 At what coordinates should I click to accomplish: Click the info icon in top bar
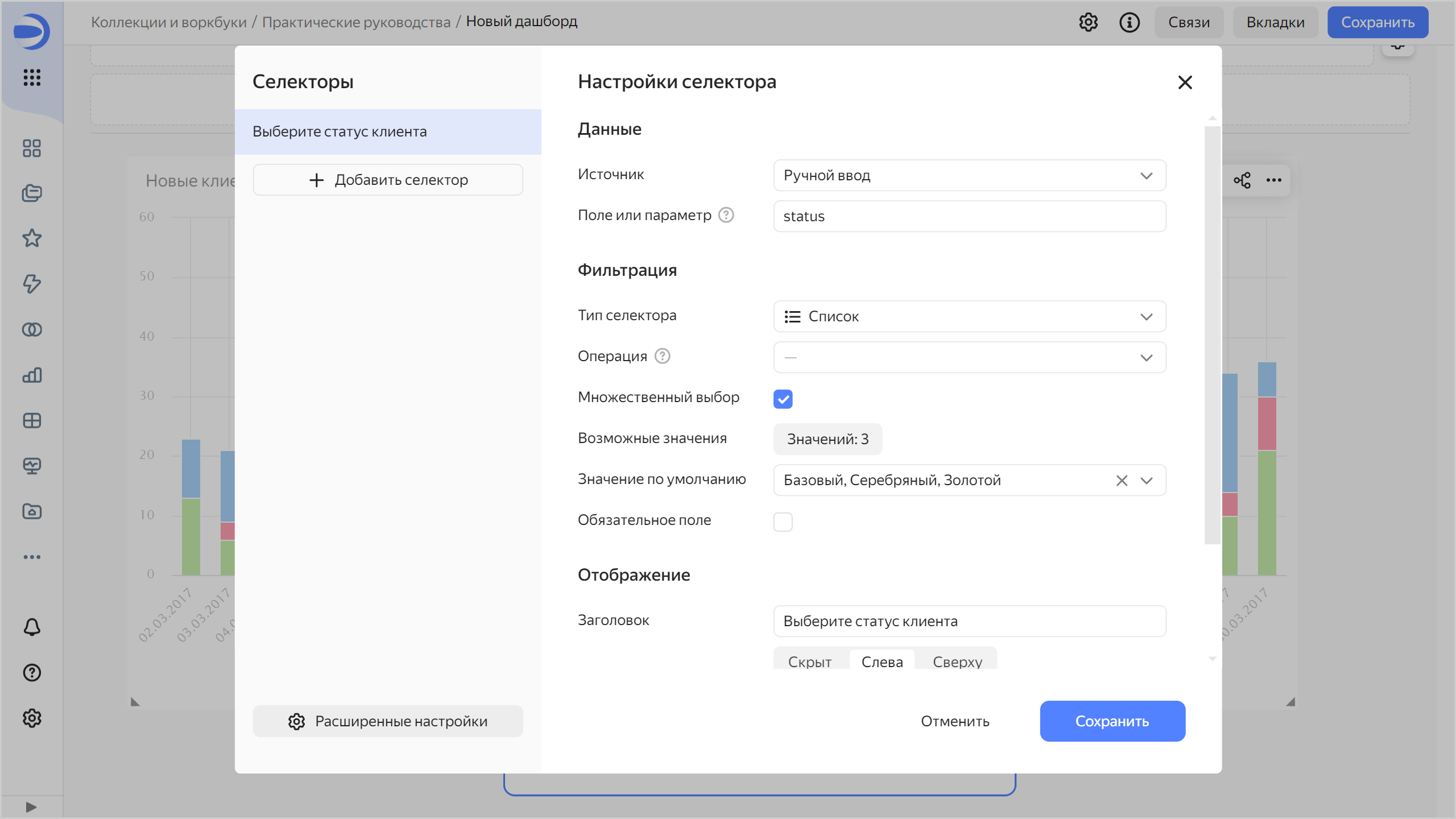[1129, 22]
